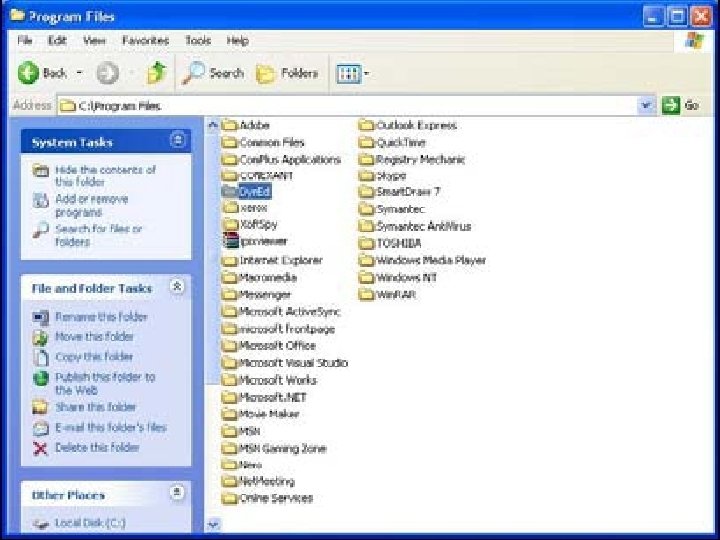
Task: Click the Views toolbar icon
Action: tap(348, 73)
